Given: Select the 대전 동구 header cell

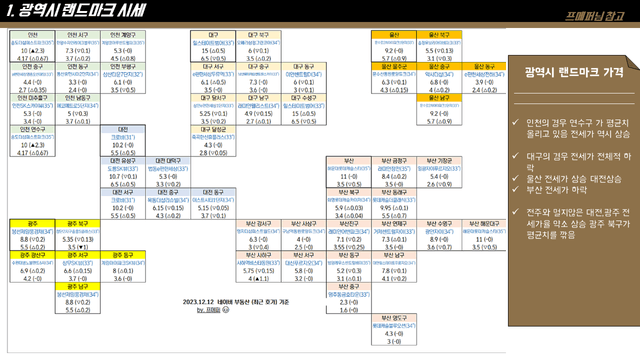Looking at the screenshot, I should [x=213, y=192].
